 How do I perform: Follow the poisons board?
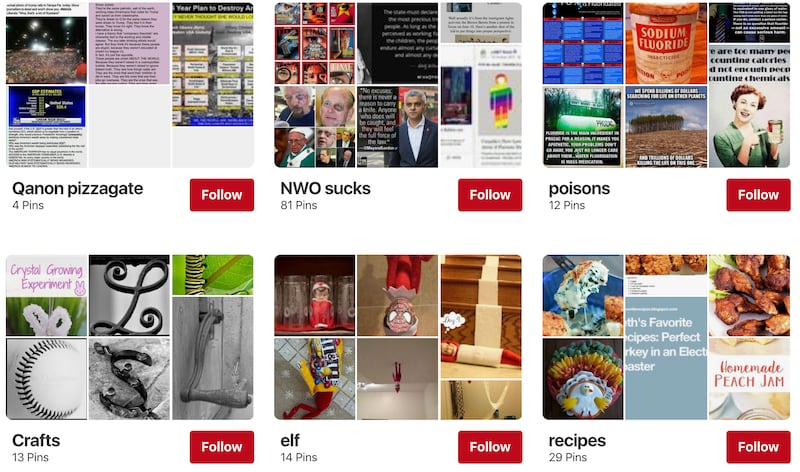[758, 195]
